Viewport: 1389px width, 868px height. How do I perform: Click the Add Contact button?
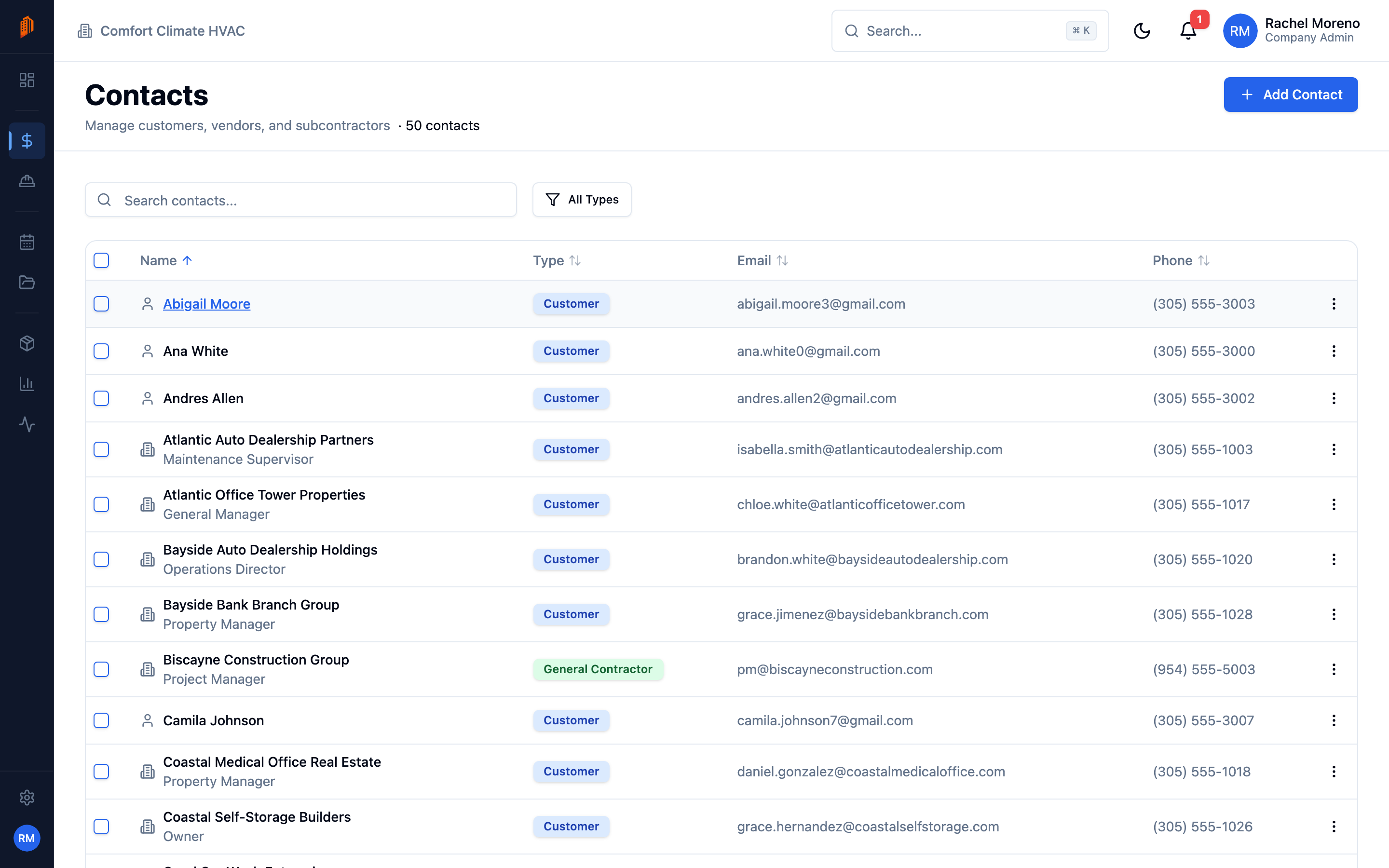click(1290, 95)
